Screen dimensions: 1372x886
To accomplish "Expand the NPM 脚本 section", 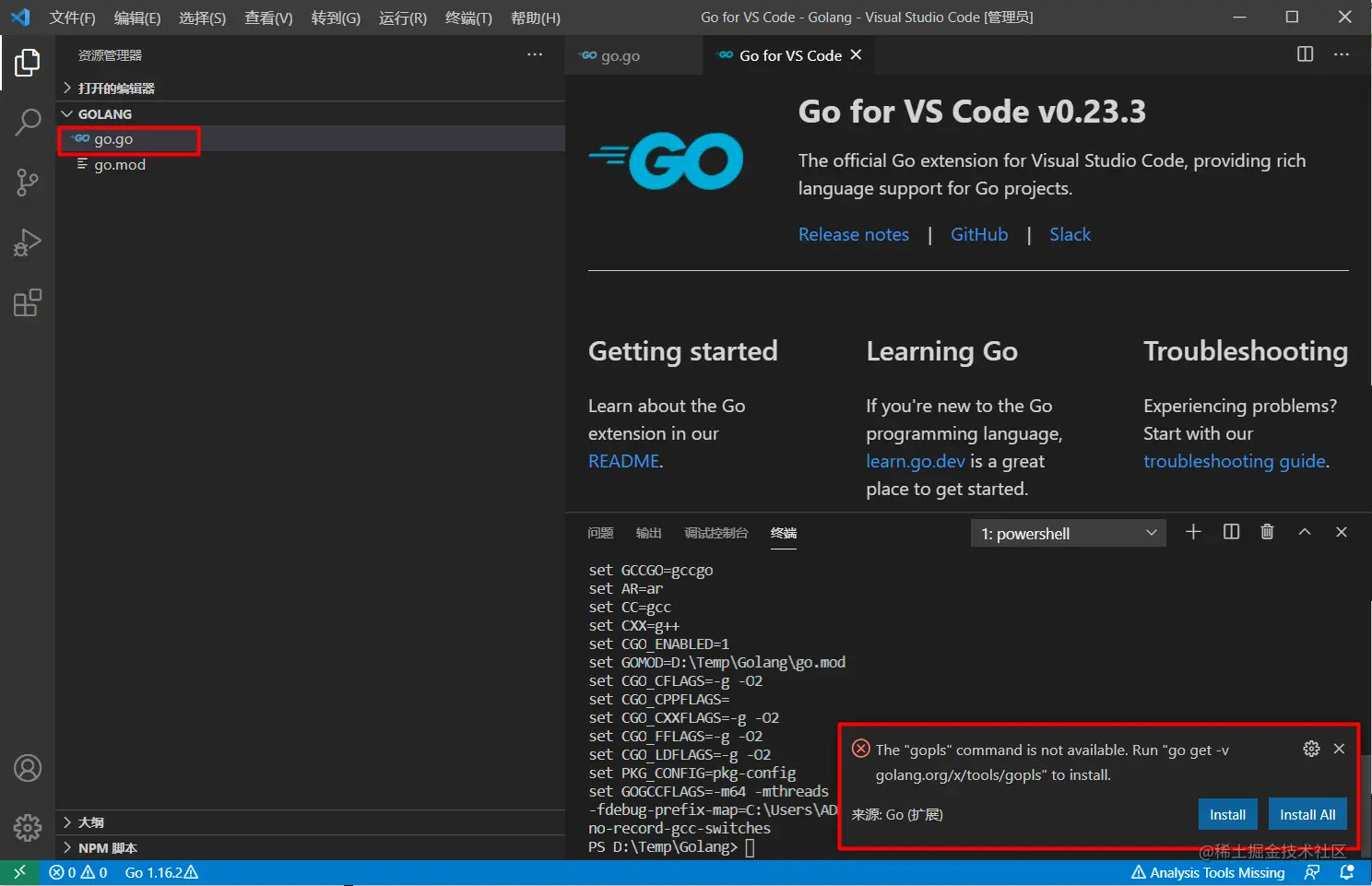I will tap(310, 848).
